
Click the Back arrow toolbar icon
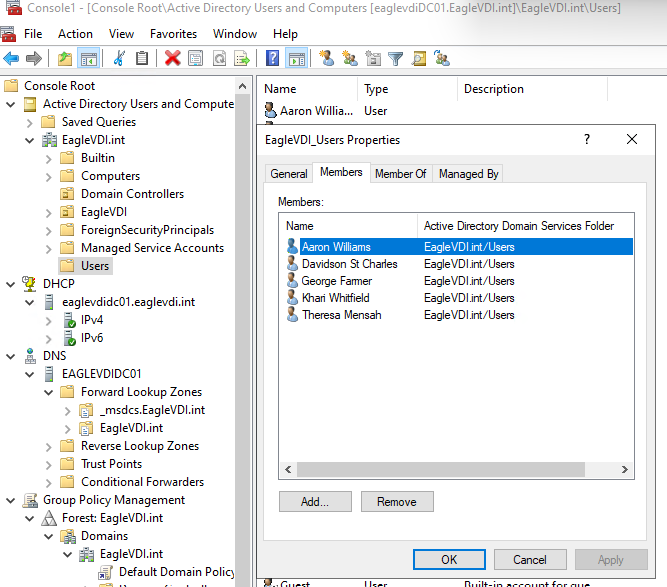point(11,58)
